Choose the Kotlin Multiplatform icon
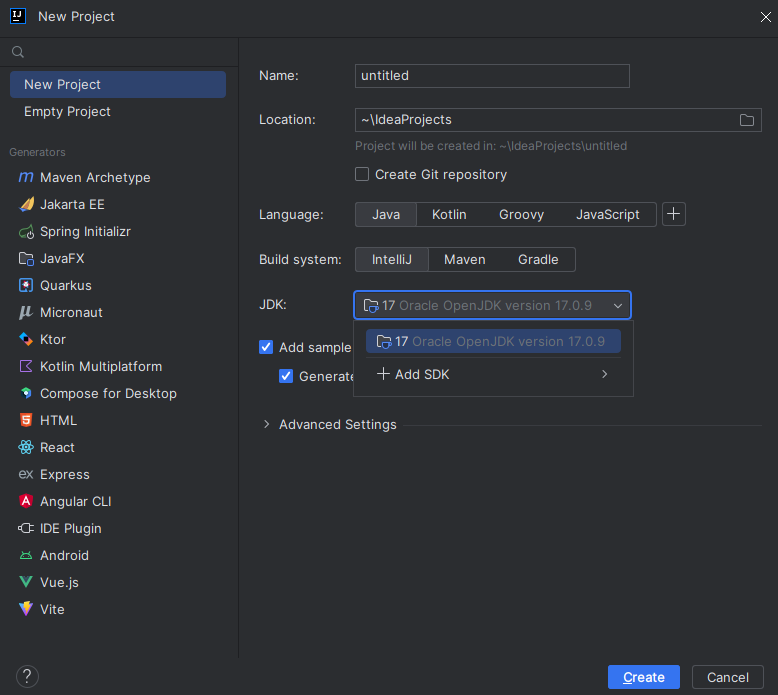 tap(26, 367)
